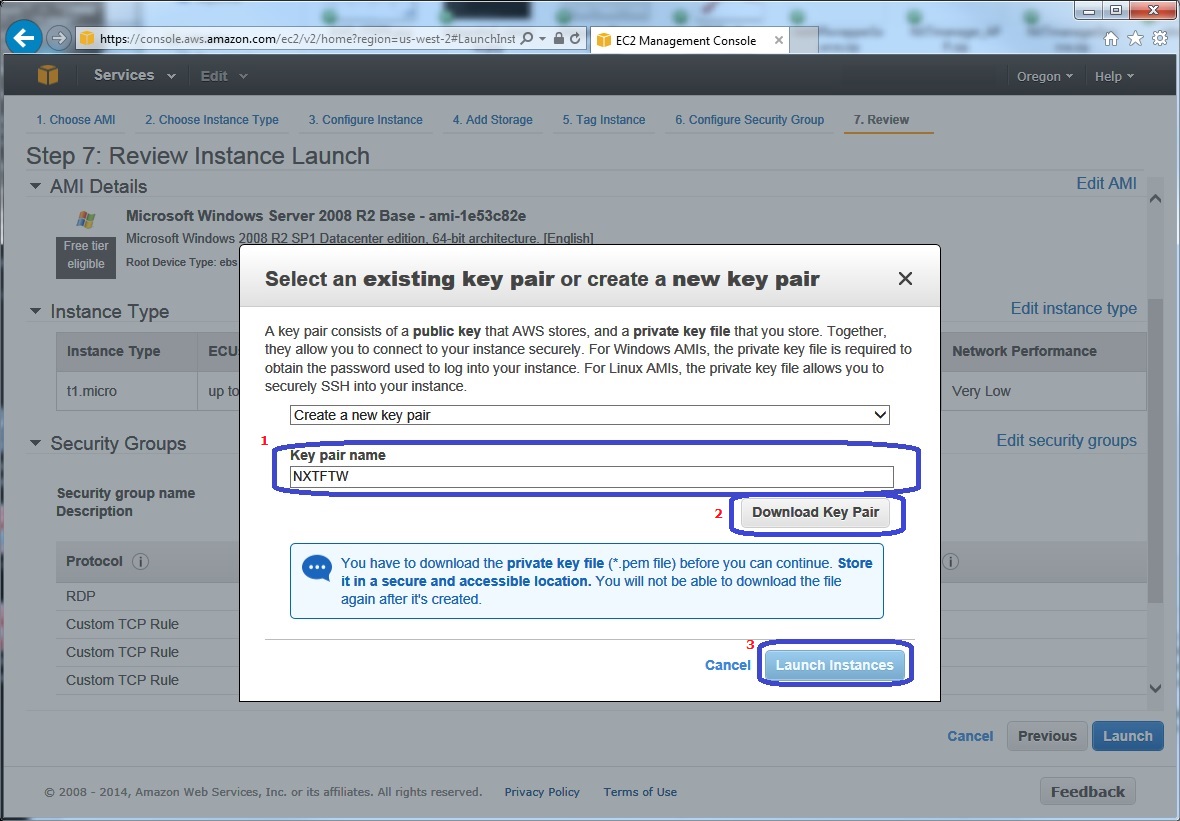Collapse the Security Groups section
Screen dimensions: 1180x821
35,442
